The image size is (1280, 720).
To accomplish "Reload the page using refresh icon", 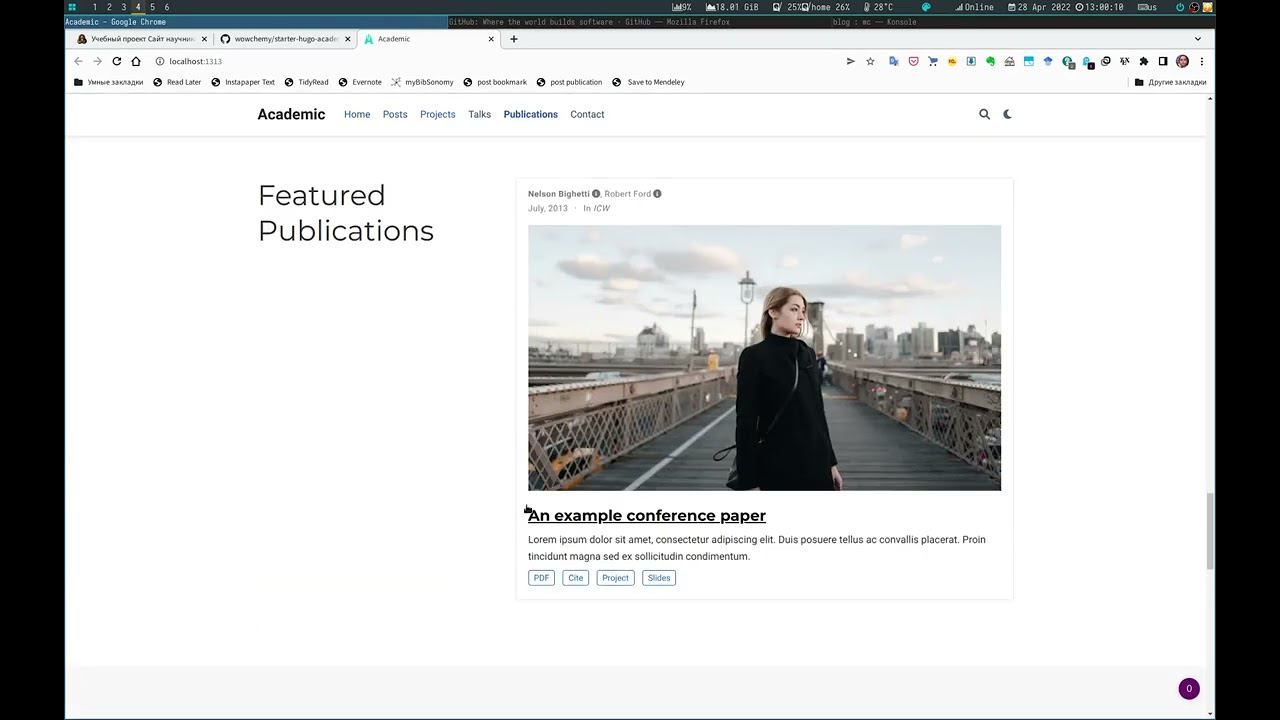I will tap(116, 61).
